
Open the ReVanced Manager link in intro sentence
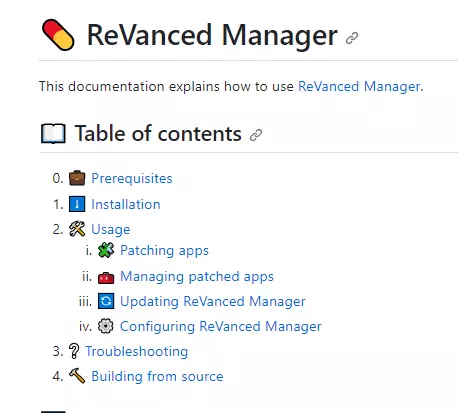pyautogui.click(x=359, y=86)
